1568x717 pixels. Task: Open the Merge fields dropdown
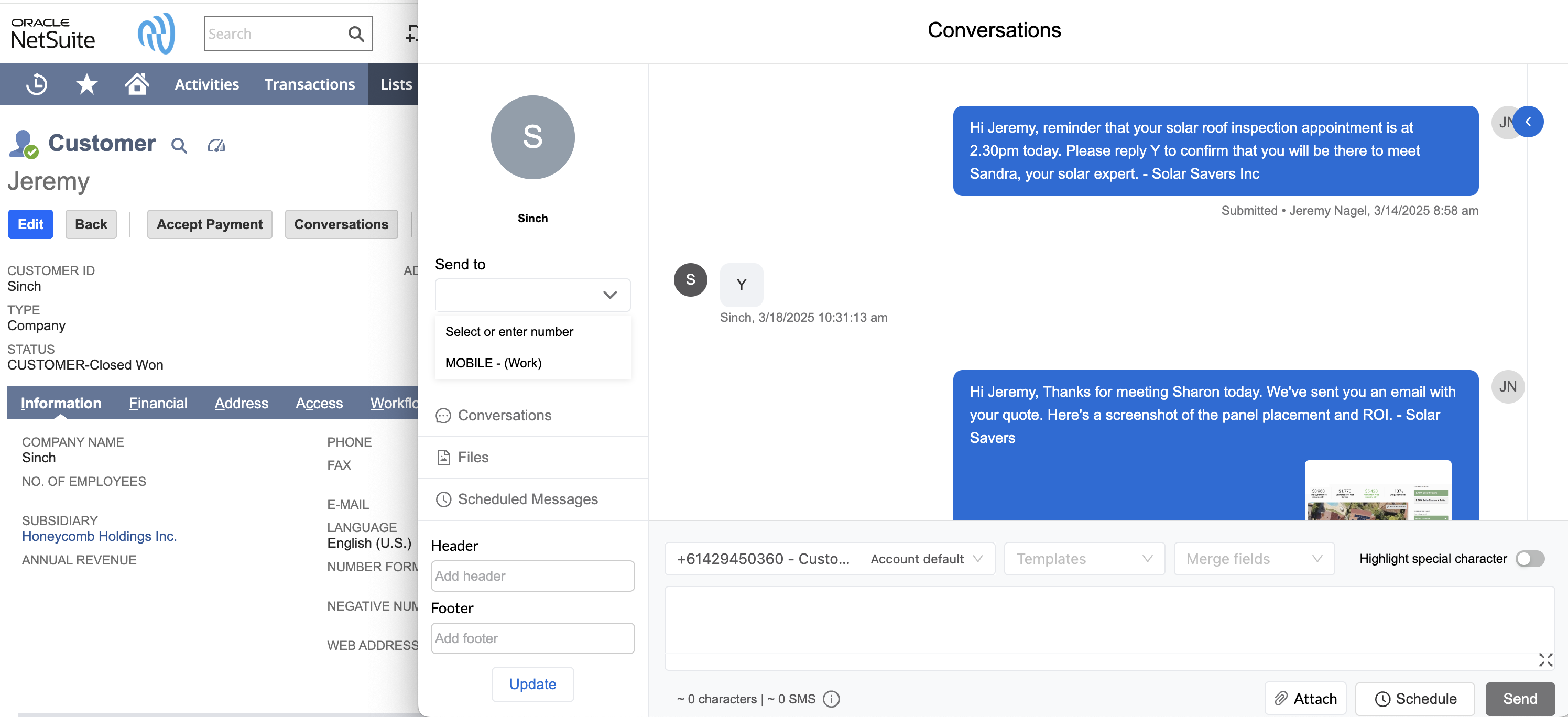[1254, 559]
